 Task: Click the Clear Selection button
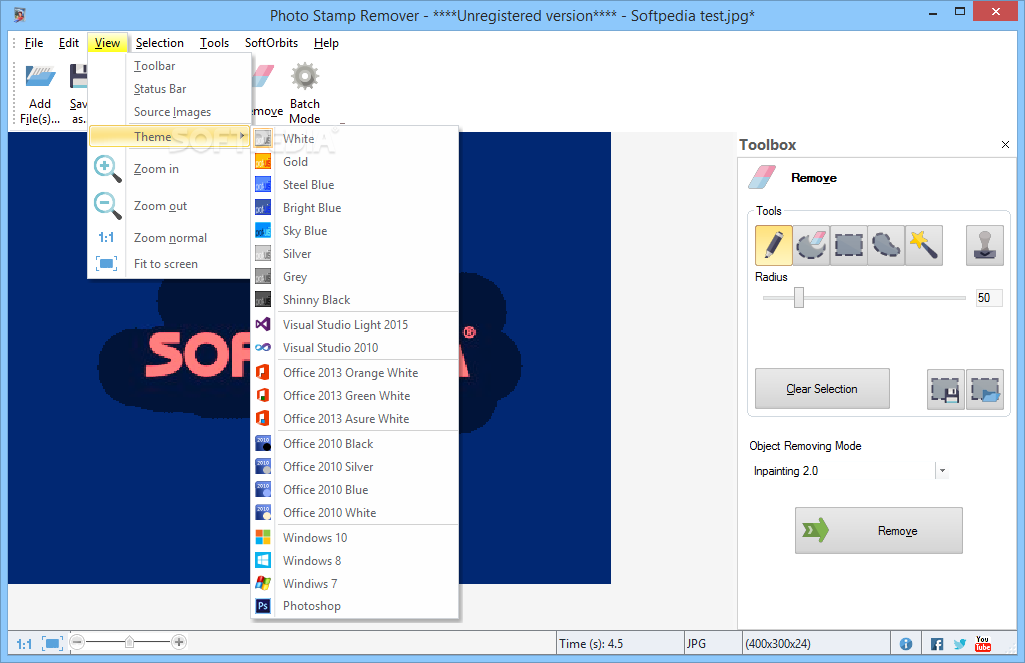822,389
